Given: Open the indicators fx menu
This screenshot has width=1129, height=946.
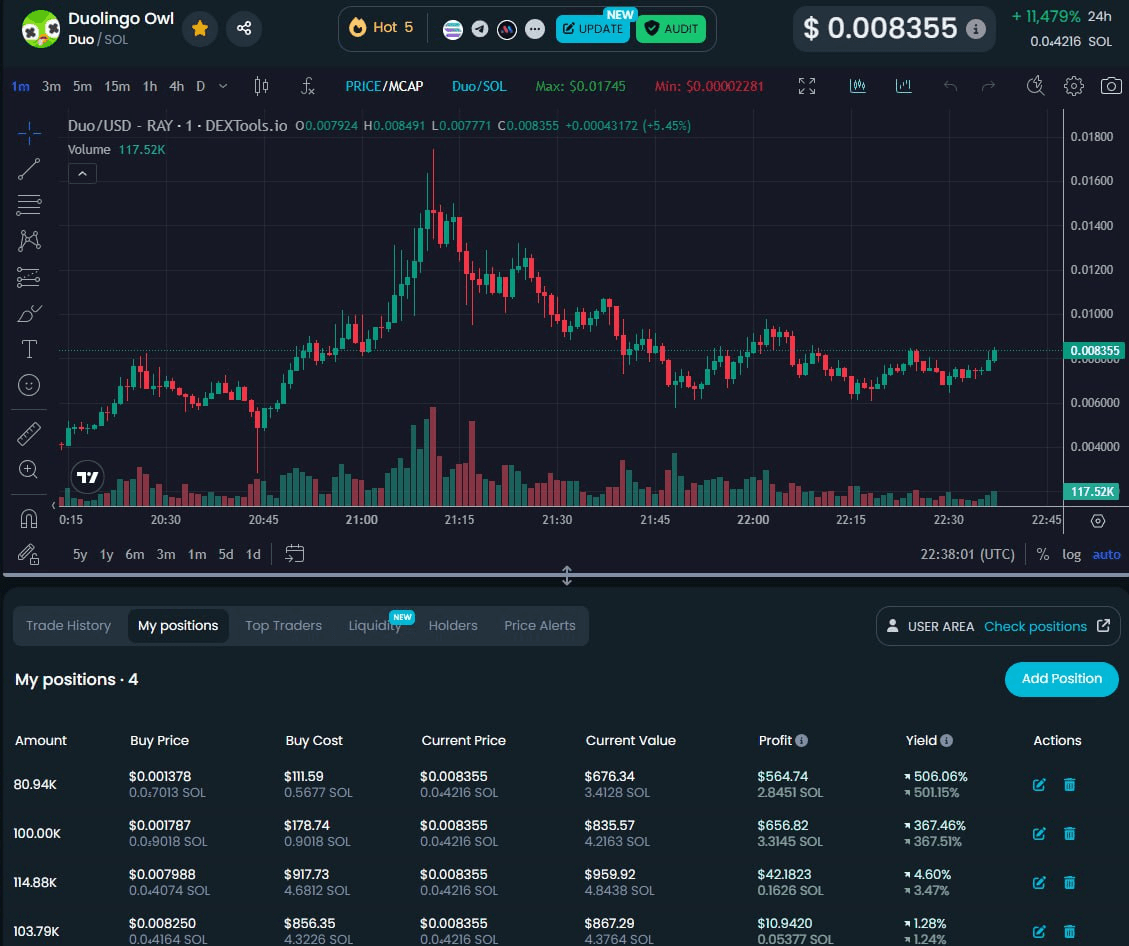Looking at the screenshot, I should click(307, 86).
